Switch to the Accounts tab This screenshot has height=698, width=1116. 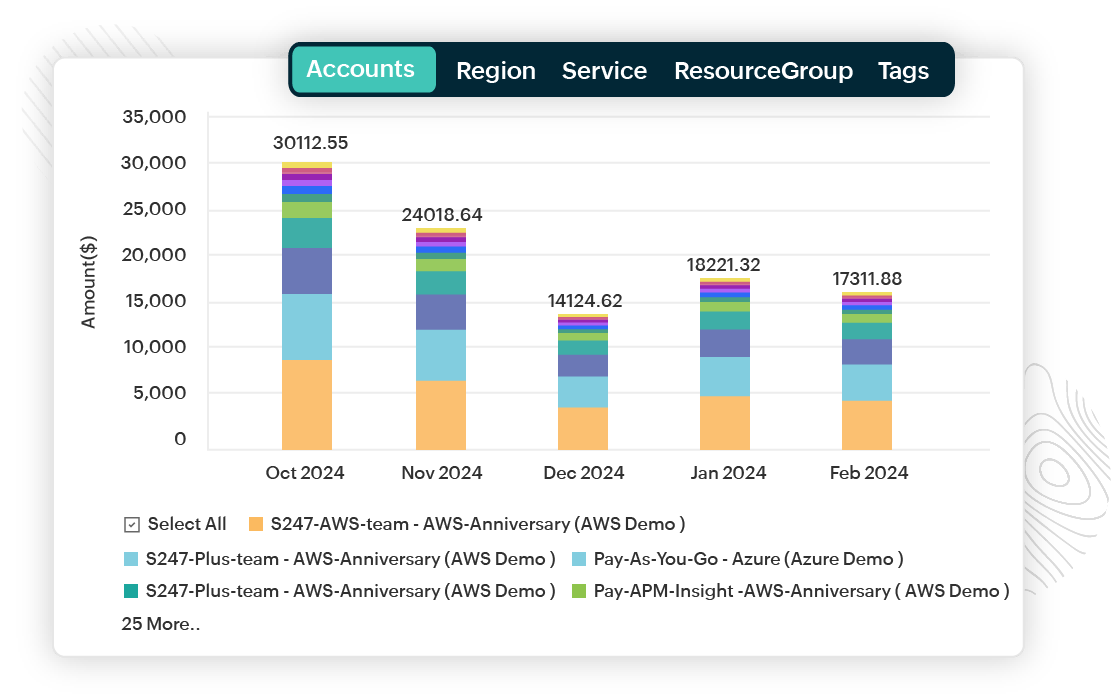pos(362,70)
